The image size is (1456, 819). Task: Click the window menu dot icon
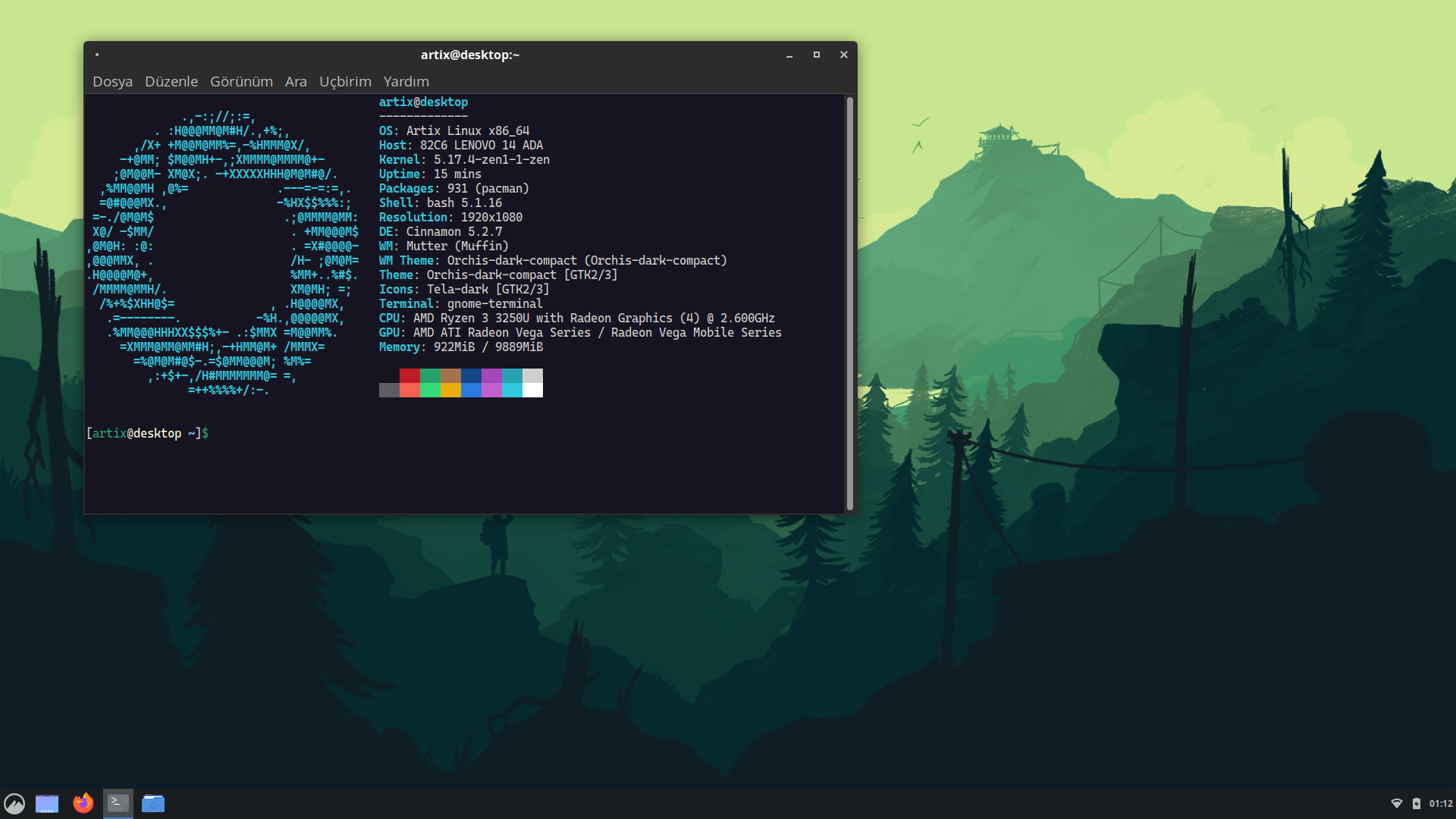[x=97, y=55]
